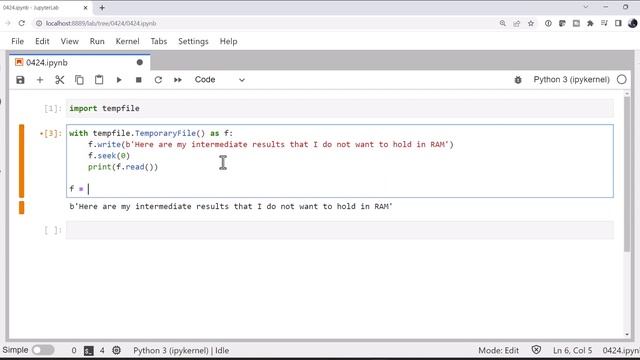Open the Edit menu
Image resolution: width=640 pixels, height=360 pixels.
tap(42, 41)
